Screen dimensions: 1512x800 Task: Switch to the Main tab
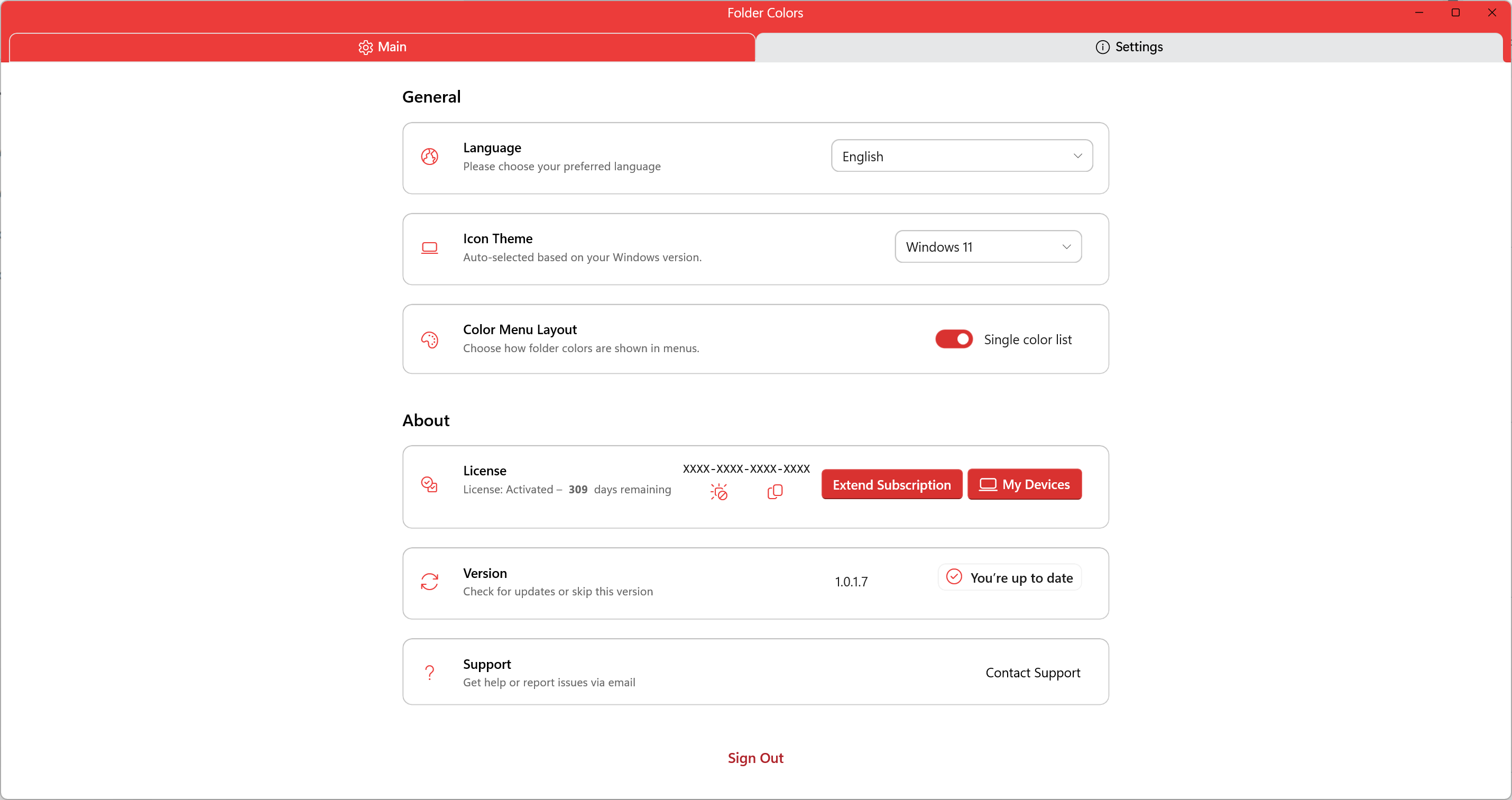[x=382, y=47]
